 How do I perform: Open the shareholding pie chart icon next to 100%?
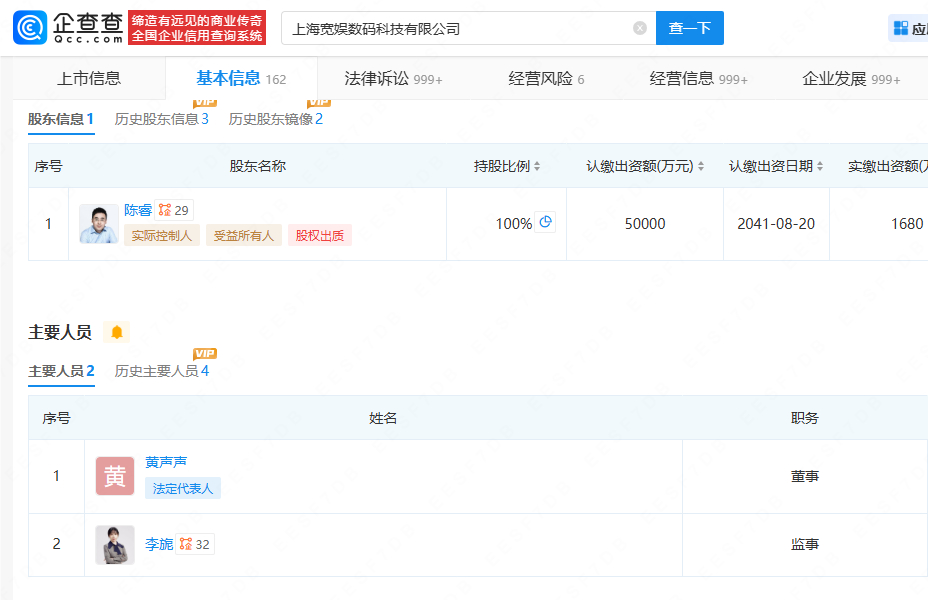tap(545, 222)
